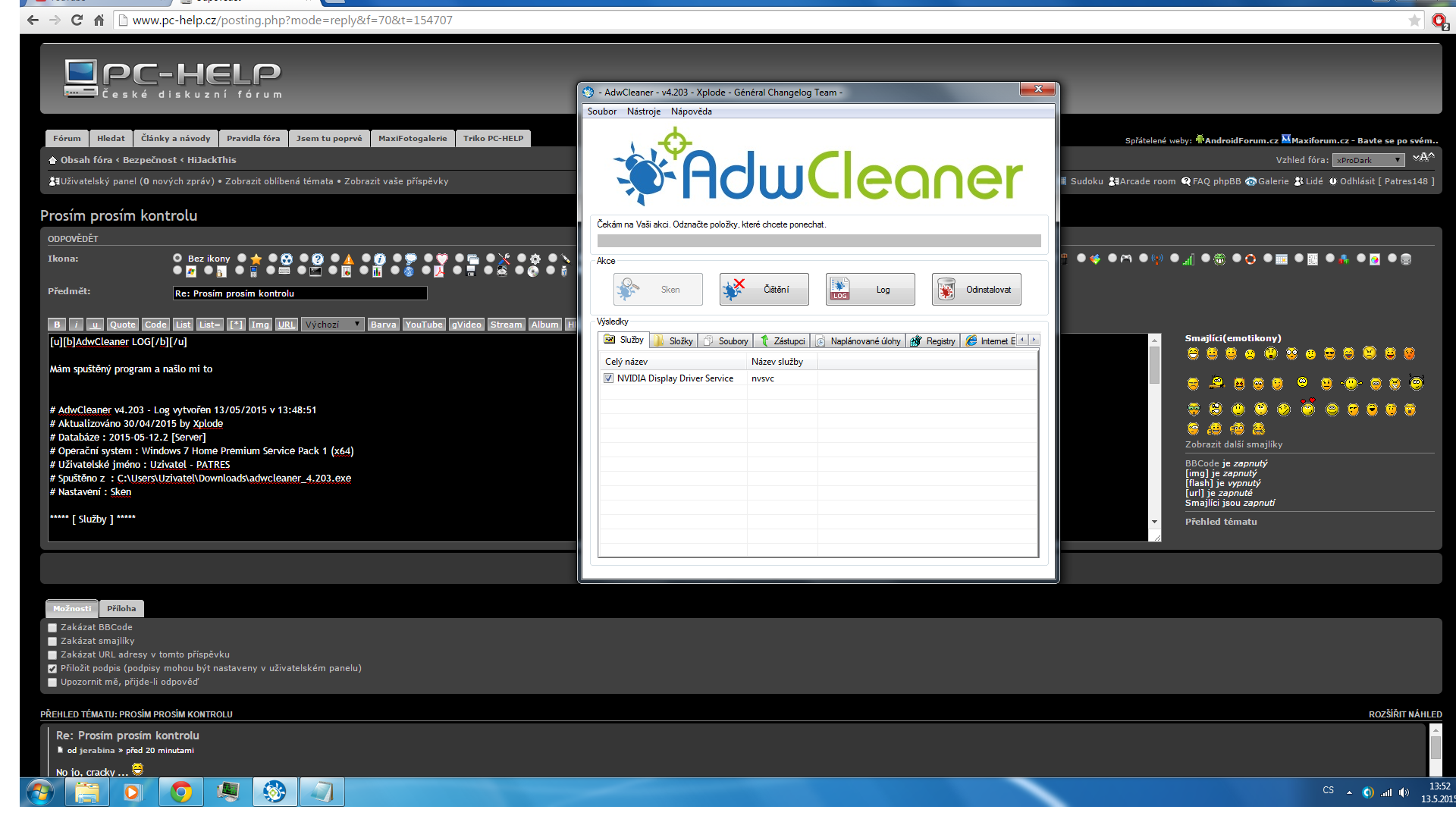Click the Čištění button in AdwCleaner
This screenshot has height=819, width=1456.
(x=764, y=290)
